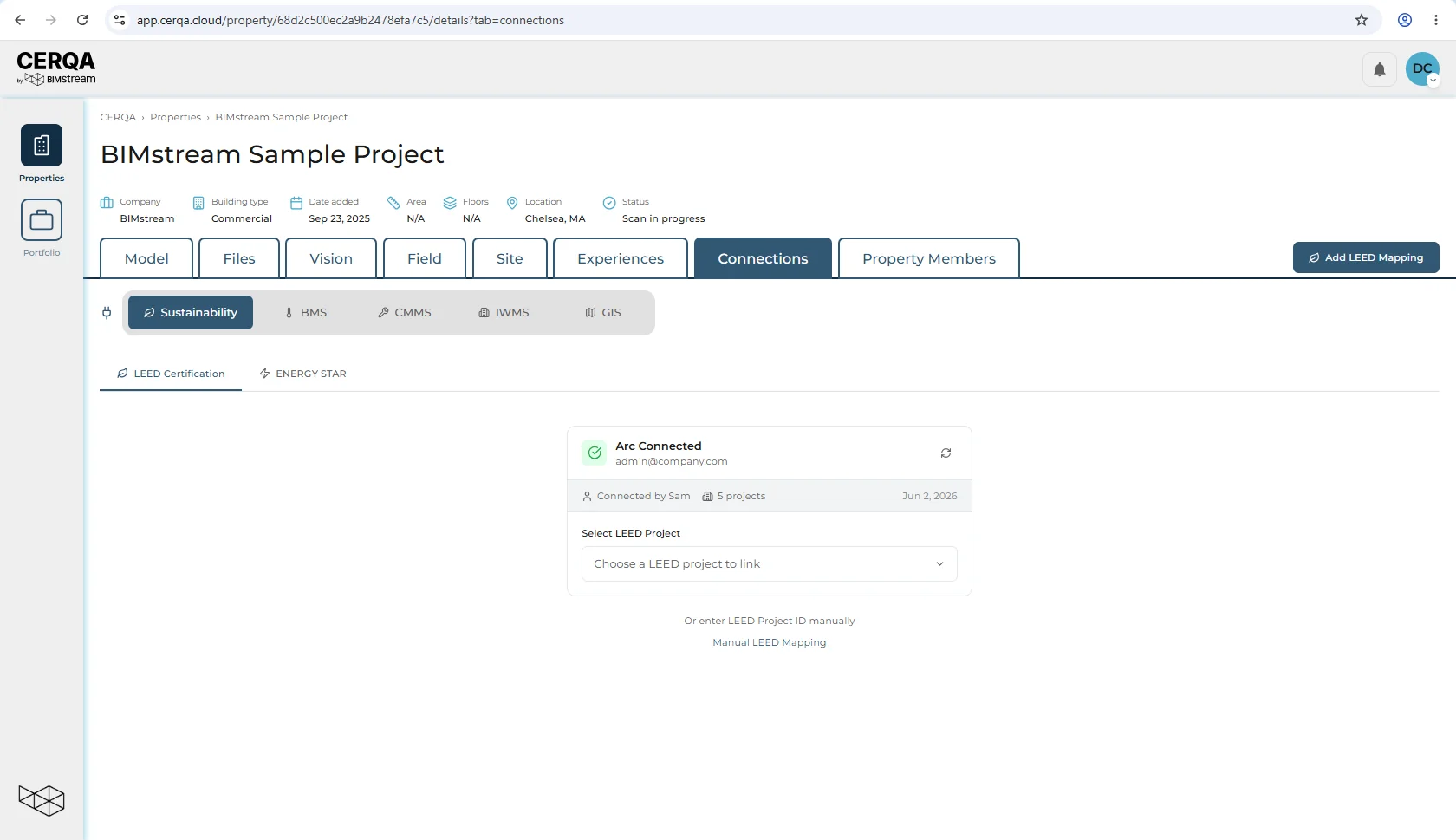Screen dimensions: 1456x840
Task: Switch to the CMMS connection category
Action: pyautogui.click(x=405, y=313)
